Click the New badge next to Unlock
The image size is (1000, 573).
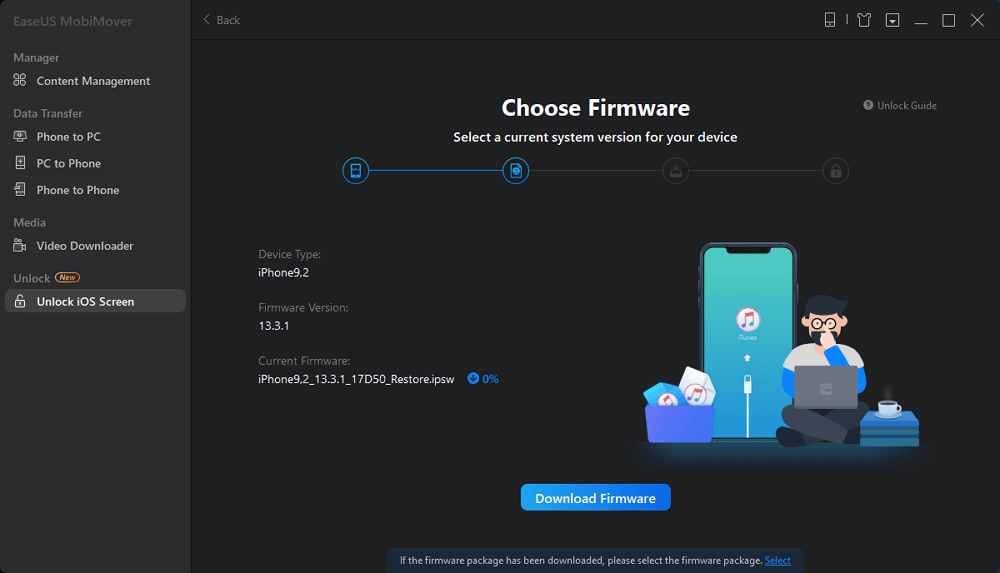click(x=67, y=277)
